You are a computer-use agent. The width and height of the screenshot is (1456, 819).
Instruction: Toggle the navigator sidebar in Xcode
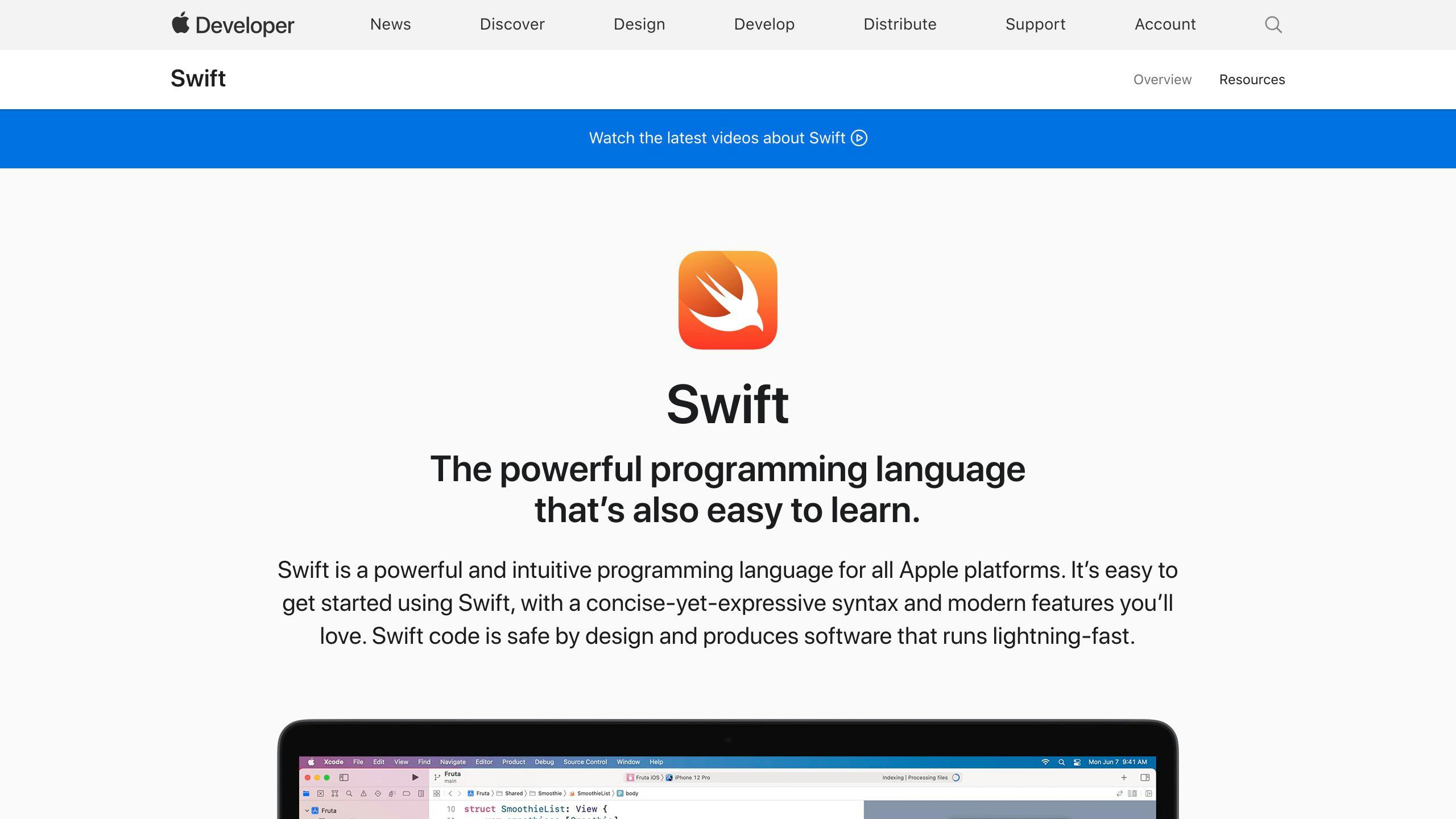[343, 777]
